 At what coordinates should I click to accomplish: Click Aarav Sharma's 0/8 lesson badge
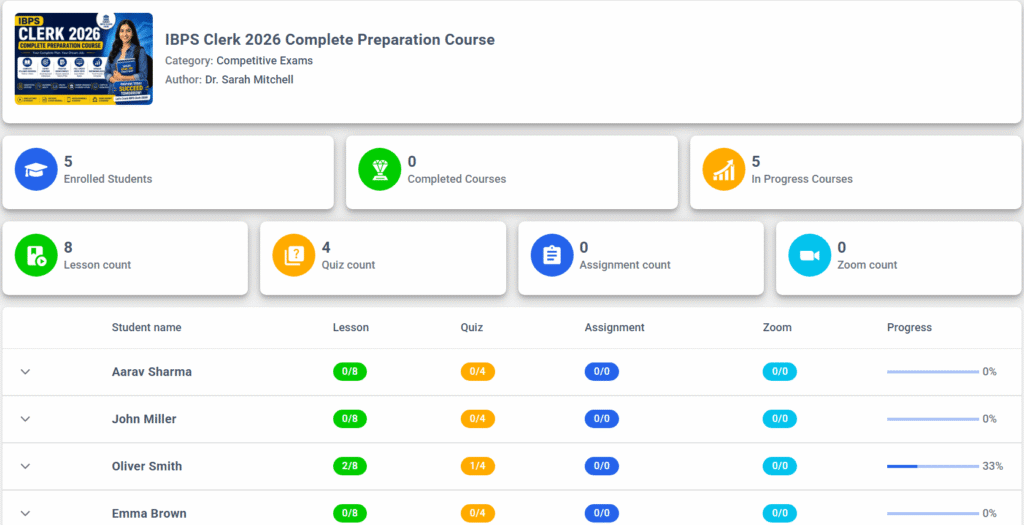tap(350, 372)
